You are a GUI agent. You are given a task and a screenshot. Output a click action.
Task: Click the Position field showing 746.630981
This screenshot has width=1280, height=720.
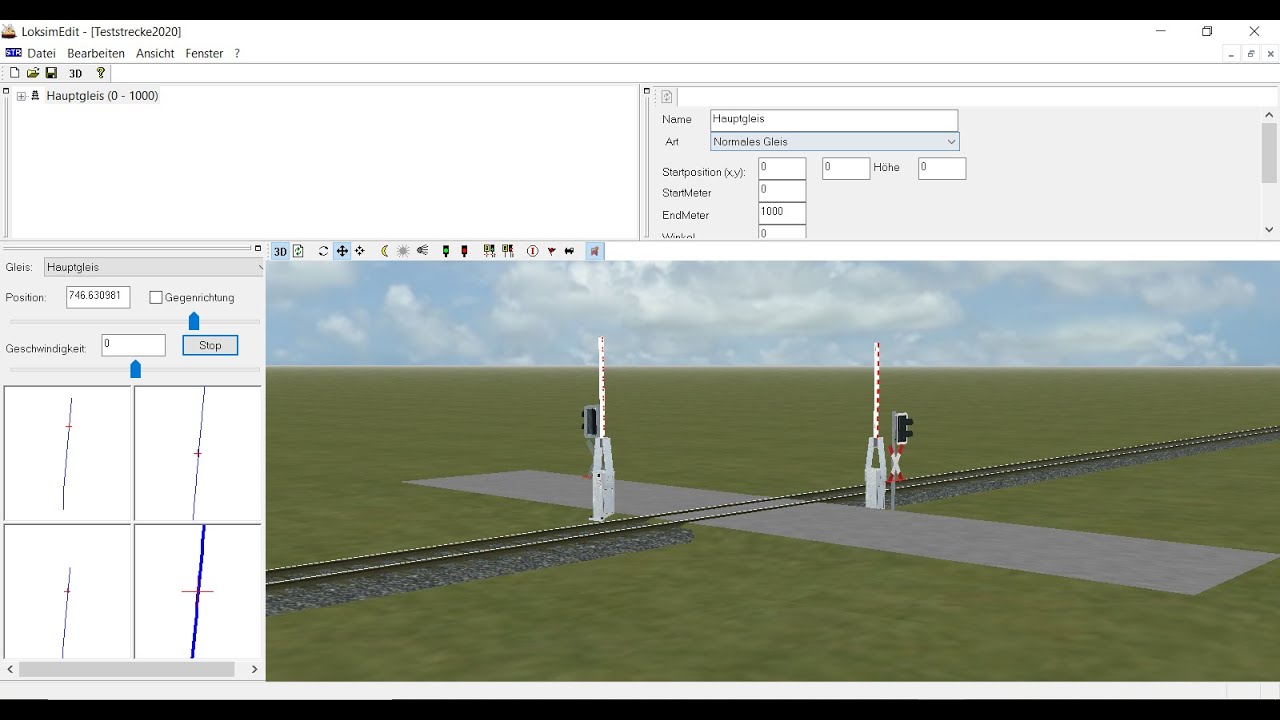98,297
